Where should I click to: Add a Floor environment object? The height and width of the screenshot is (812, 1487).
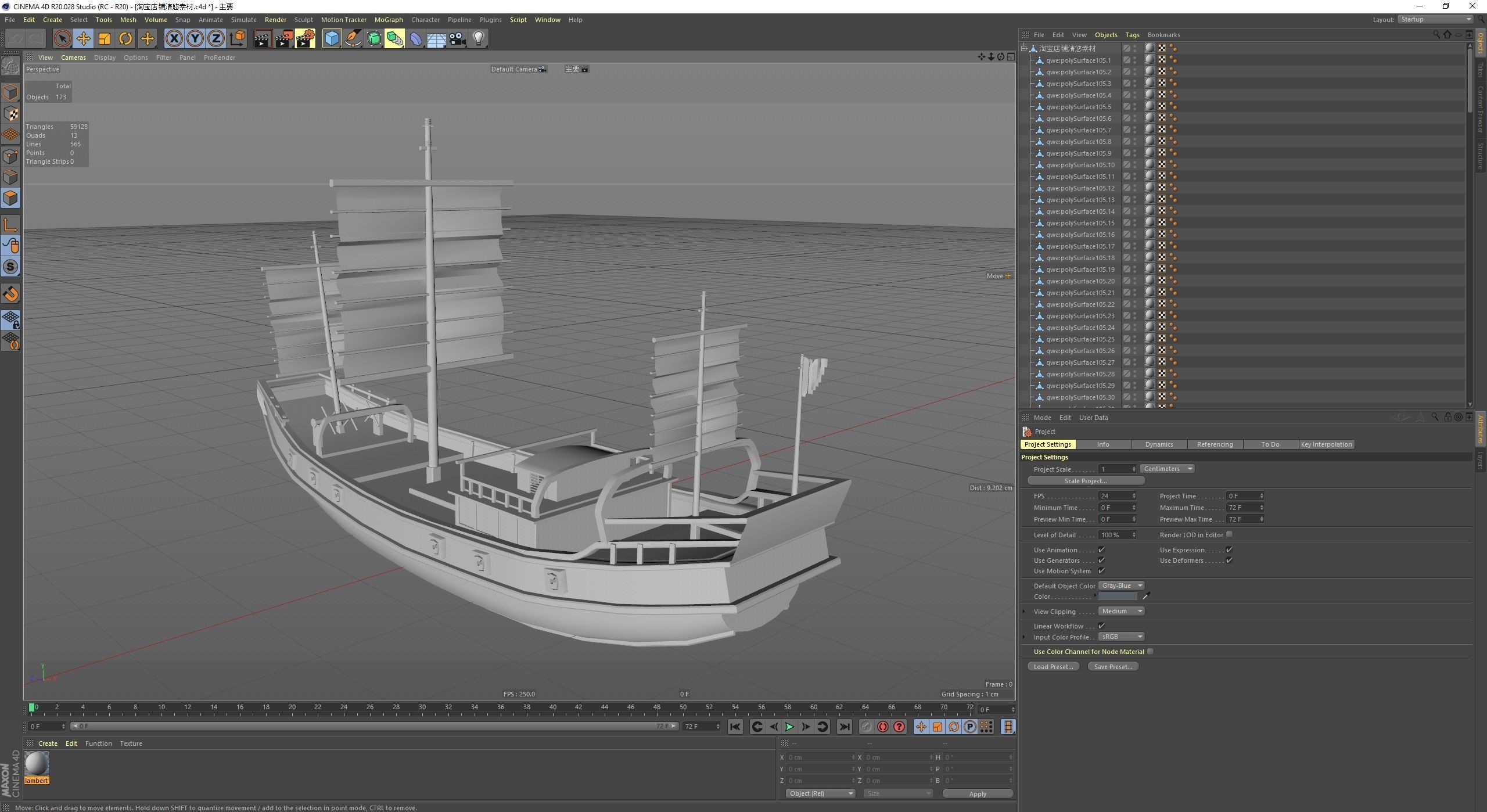coord(436,39)
